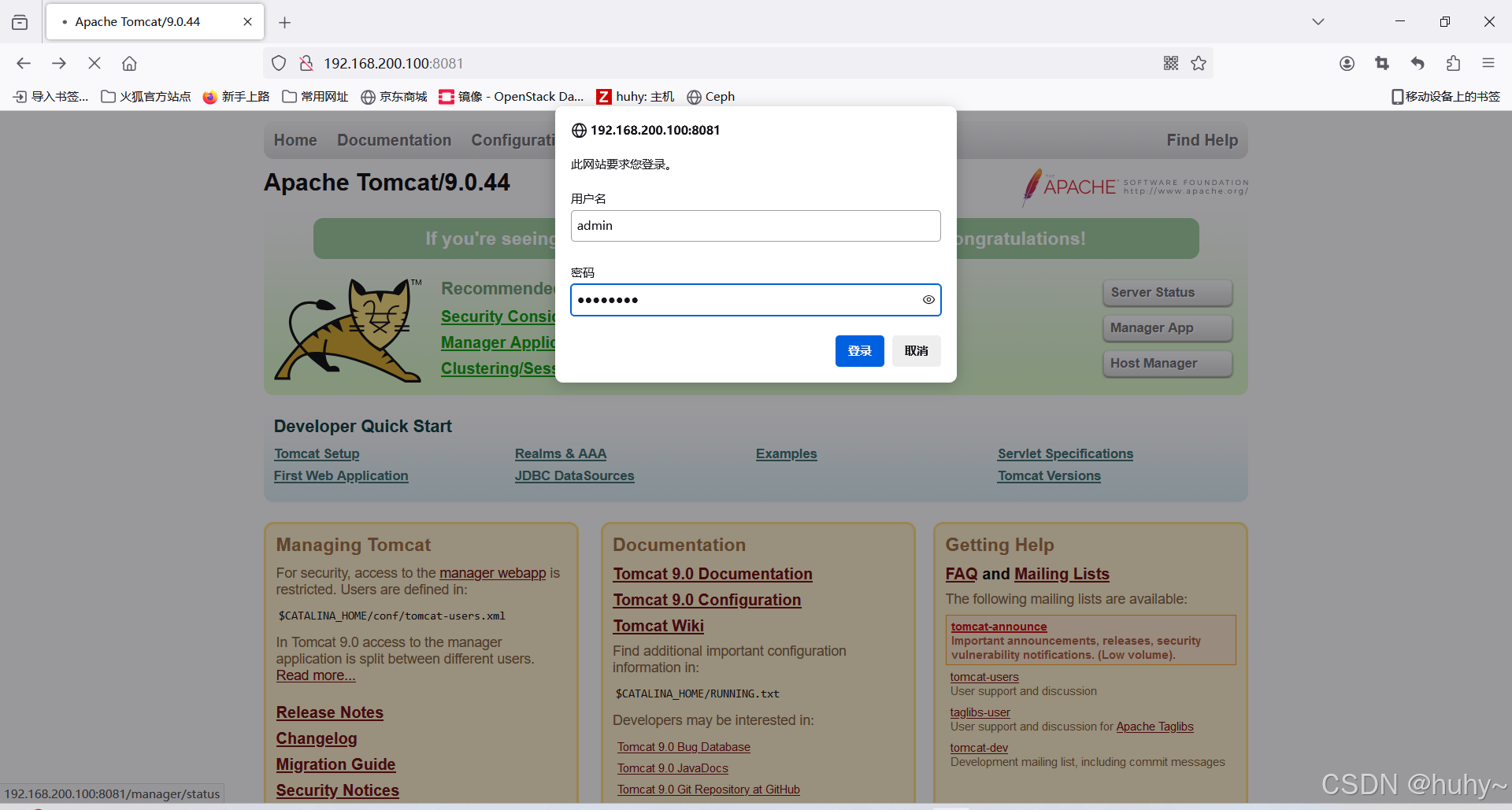This screenshot has width=1512, height=810.
Task: Expand the list all tabs dropdown
Action: click(x=1317, y=22)
